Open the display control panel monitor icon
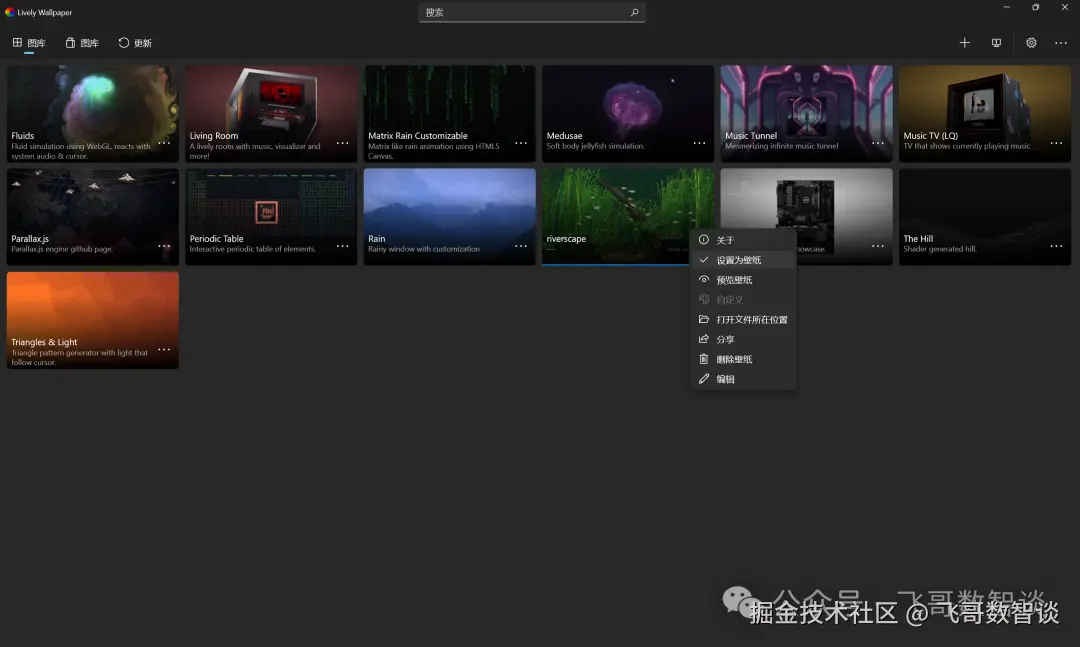The width and height of the screenshot is (1080, 647). [x=996, y=43]
